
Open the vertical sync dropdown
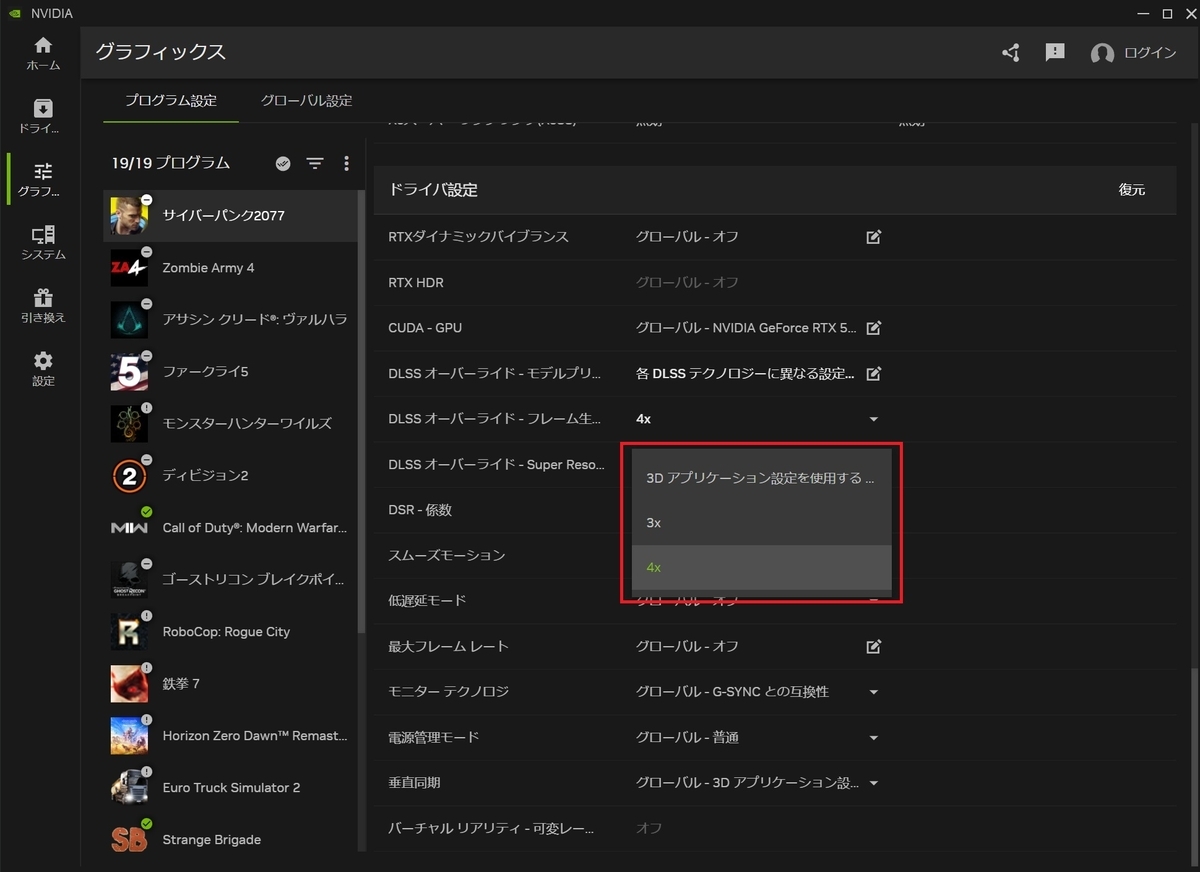[x=759, y=783]
